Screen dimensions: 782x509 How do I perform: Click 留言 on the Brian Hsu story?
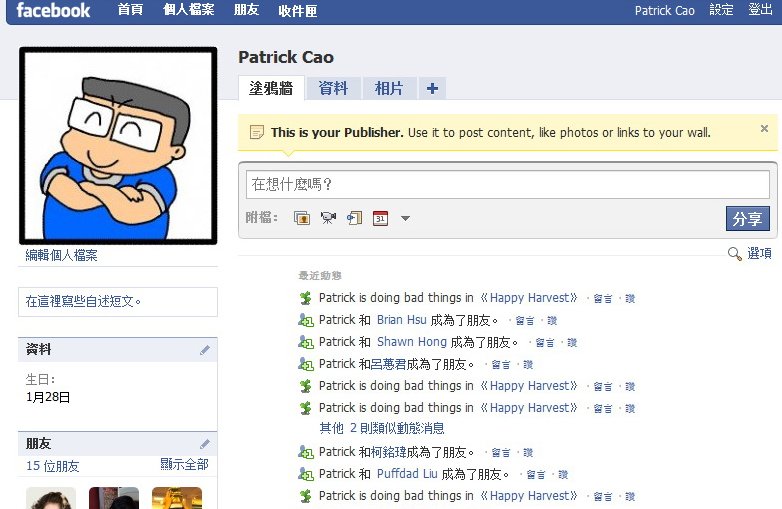(525, 321)
